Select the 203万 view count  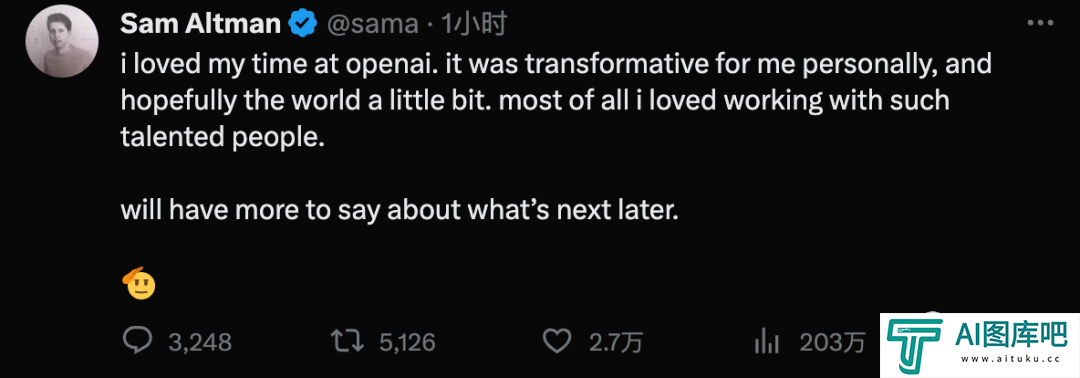click(x=832, y=342)
